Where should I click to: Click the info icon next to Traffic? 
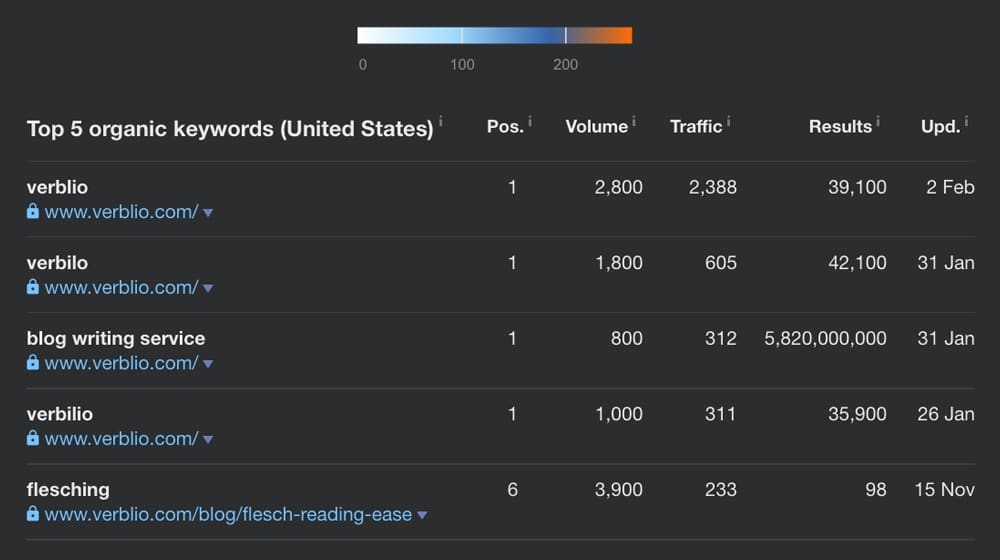coord(728,121)
